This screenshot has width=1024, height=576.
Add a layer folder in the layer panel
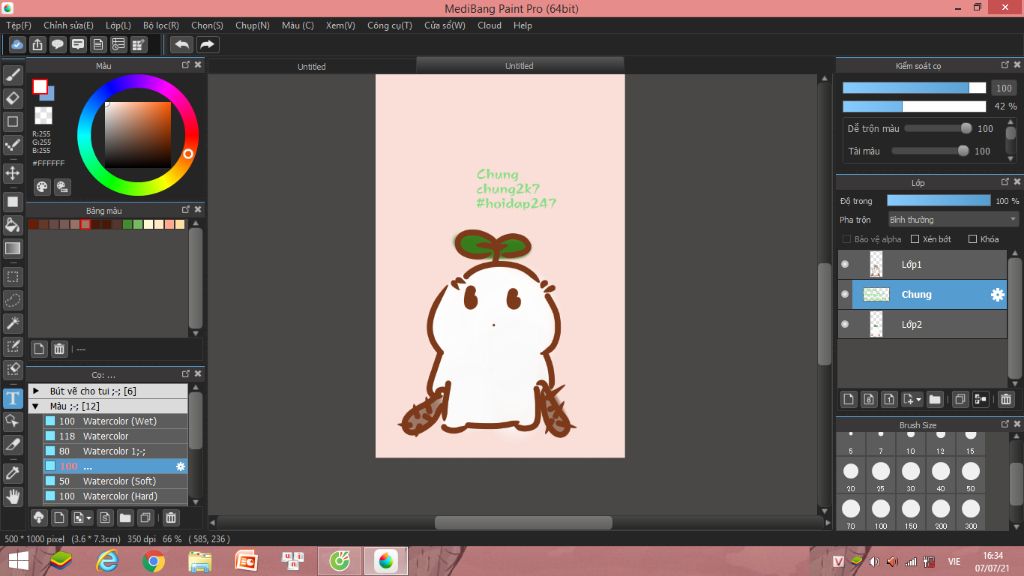coord(935,399)
